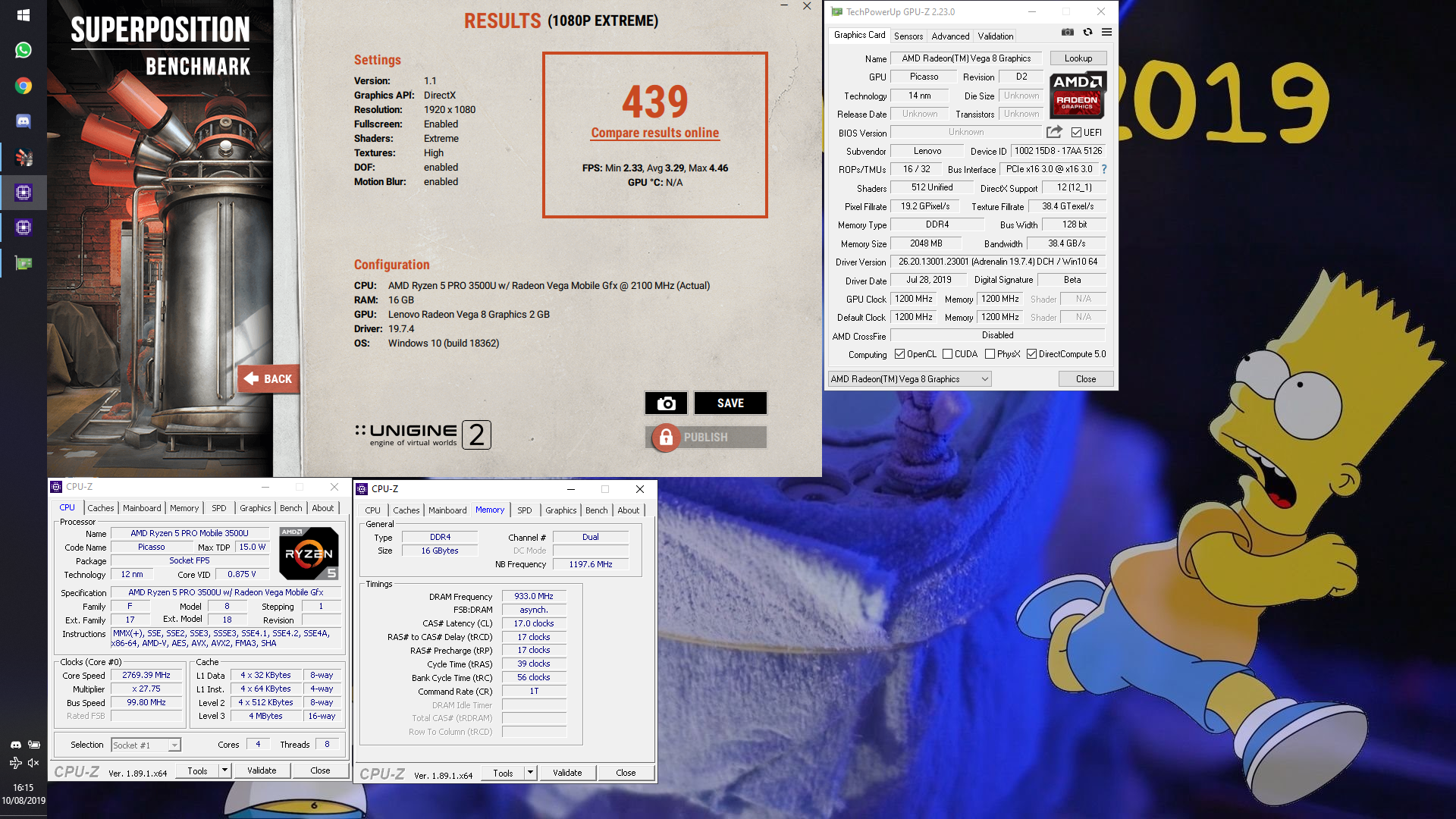This screenshot has height=819, width=1456.
Task: Launch Google Chrome from the taskbar
Action: 23,86
